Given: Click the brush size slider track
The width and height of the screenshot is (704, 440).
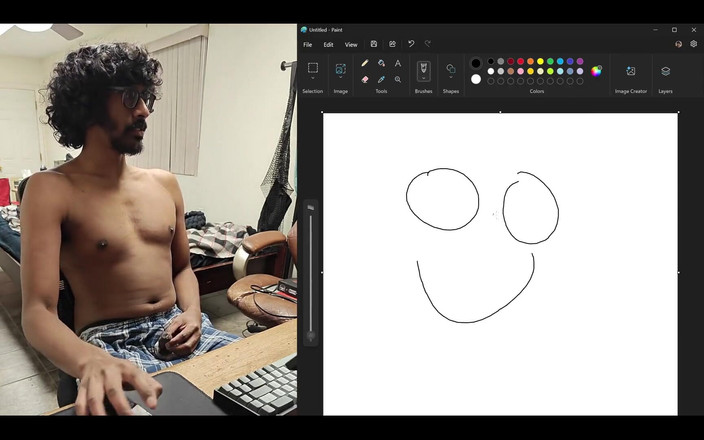Looking at the screenshot, I should (311, 270).
